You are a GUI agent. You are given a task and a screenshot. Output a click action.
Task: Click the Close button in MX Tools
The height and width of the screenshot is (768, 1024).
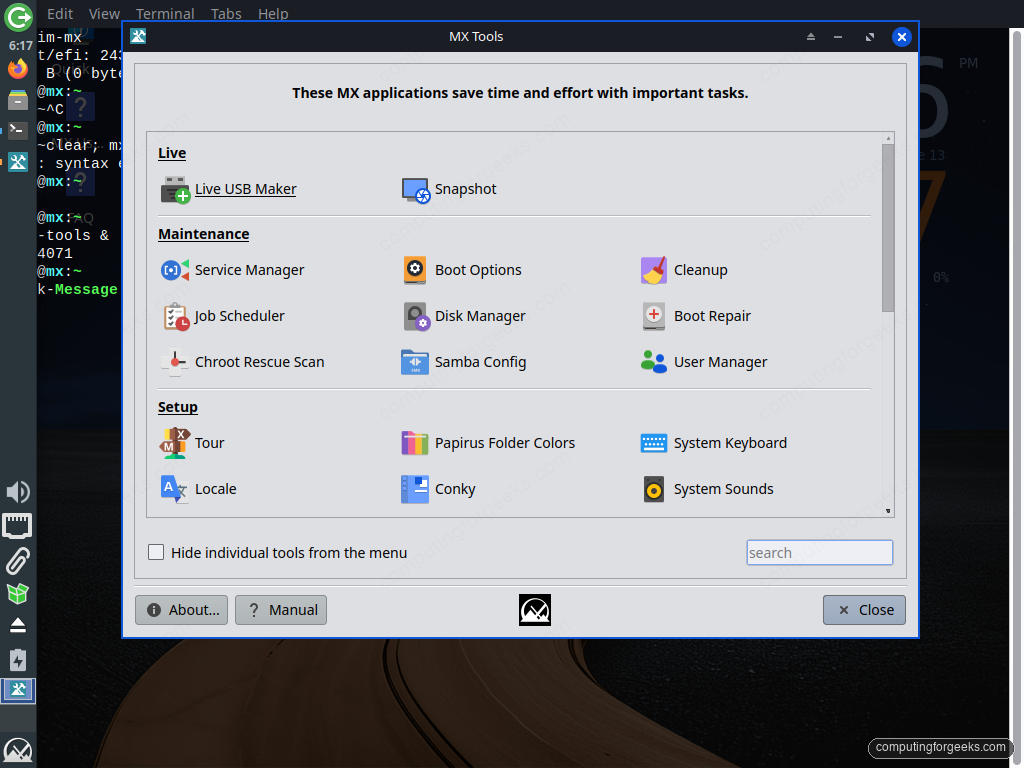864,610
